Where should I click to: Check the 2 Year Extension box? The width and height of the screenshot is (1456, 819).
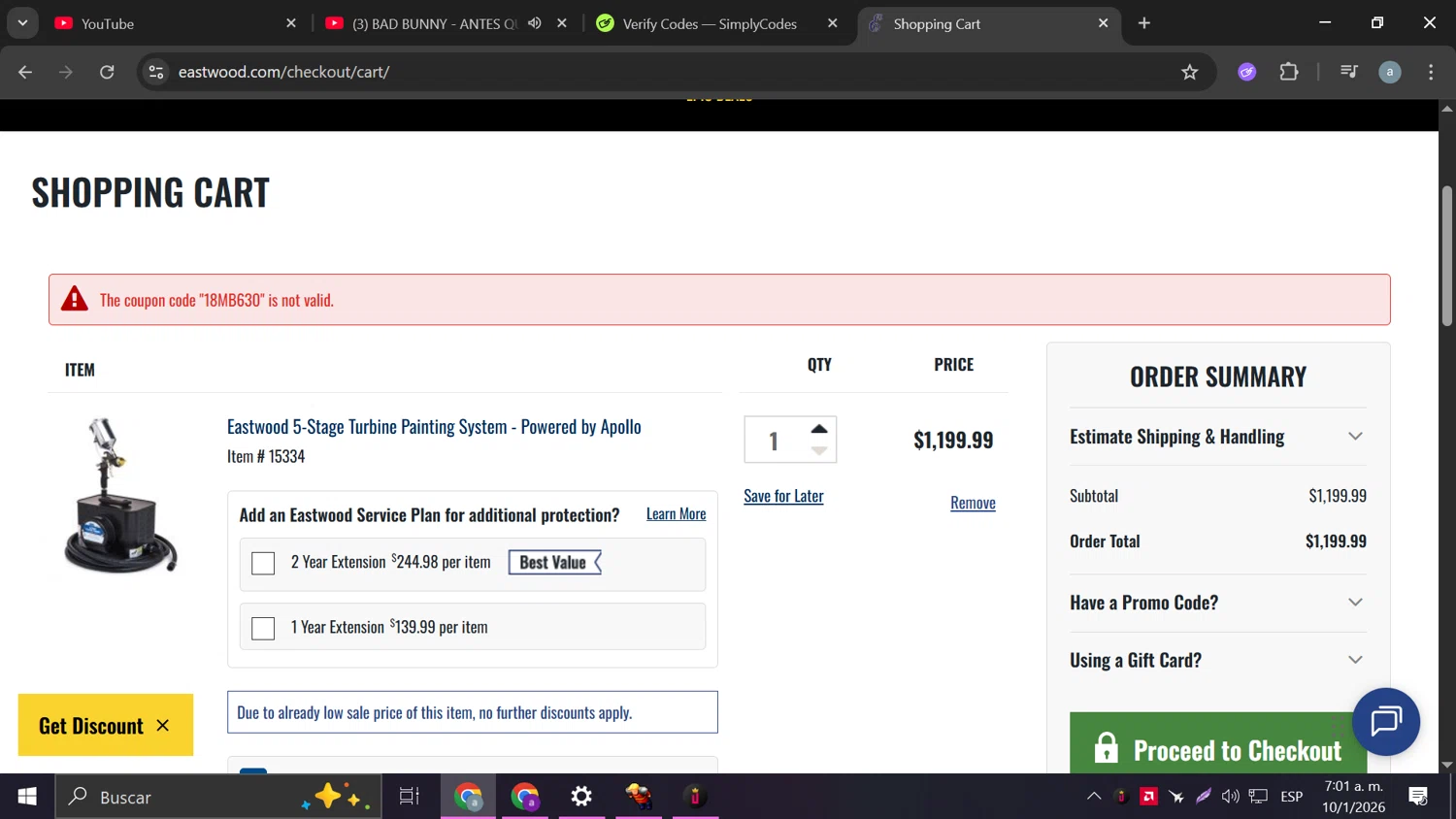tap(263, 563)
